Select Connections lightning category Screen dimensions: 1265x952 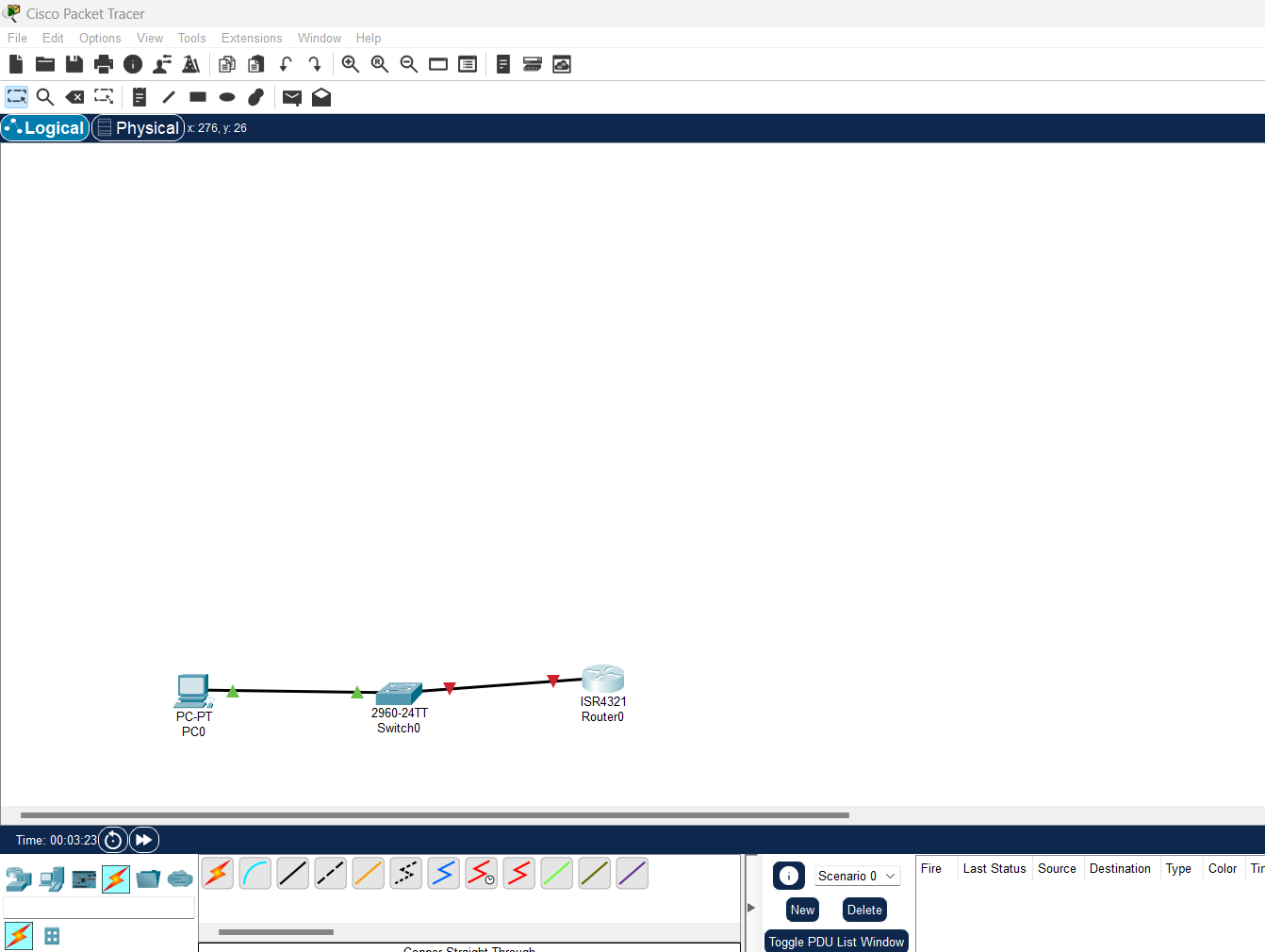[x=116, y=879]
